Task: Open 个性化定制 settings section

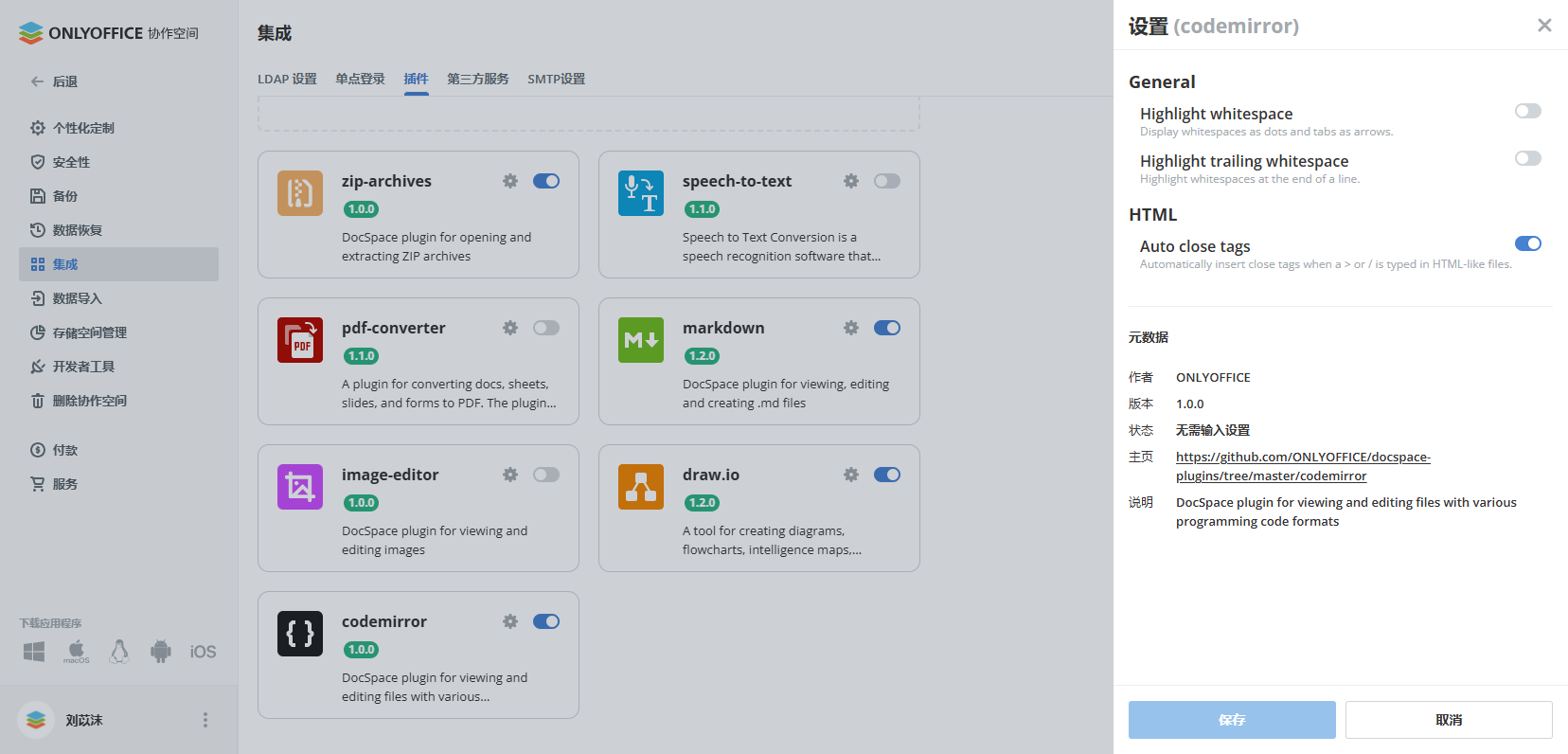Action: [x=118, y=128]
